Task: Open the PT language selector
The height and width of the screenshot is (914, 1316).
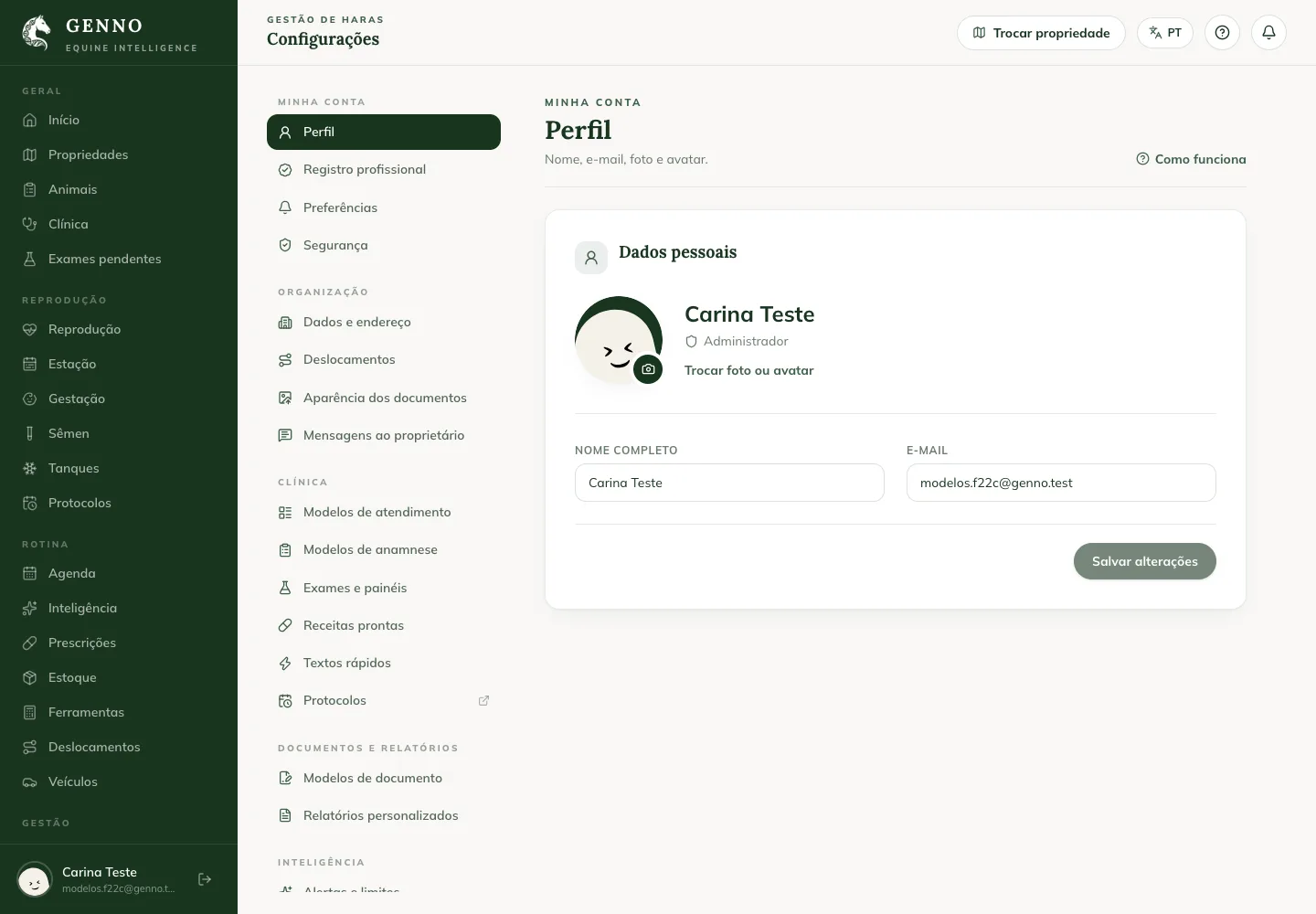Action: click(x=1165, y=33)
